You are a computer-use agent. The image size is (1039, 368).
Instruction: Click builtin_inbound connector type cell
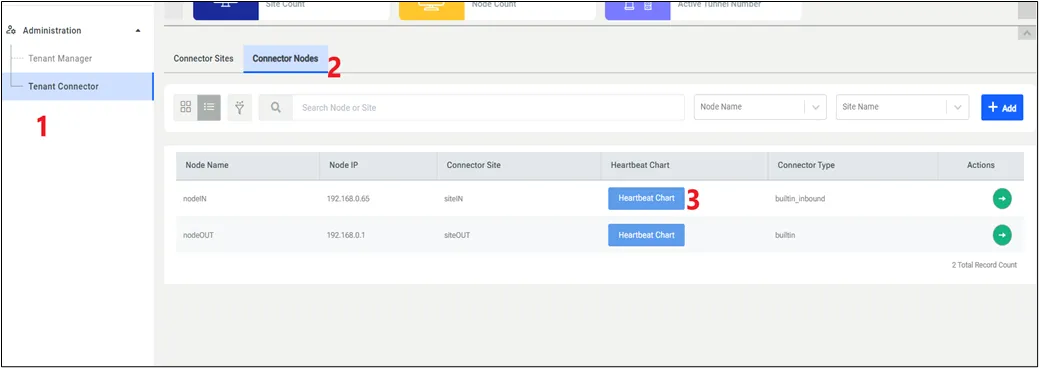click(x=800, y=198)
